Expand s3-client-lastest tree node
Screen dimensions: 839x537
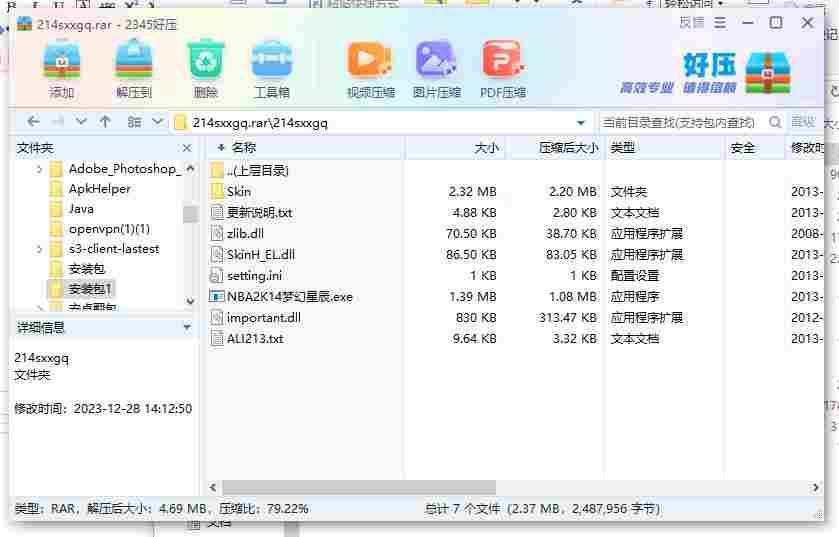(39, 249)
